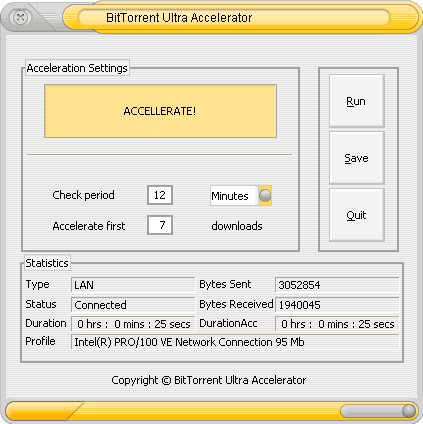Image resolution: width=423 pixels, height=424 pixels.
Task: Click the yellow ACCELLERATE! button
Action: [160, 111]
